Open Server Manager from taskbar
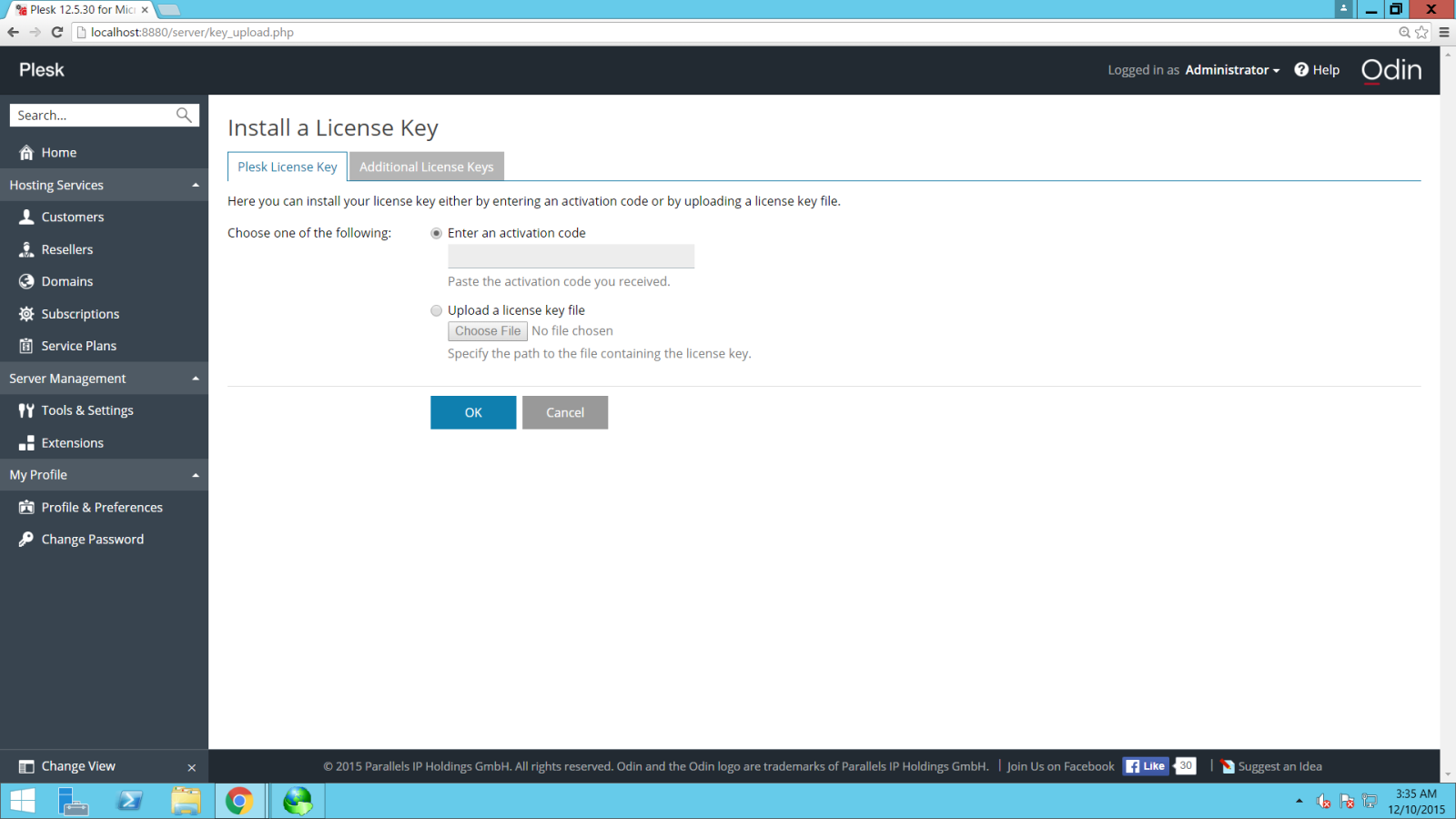The height and width of the screenshot is (819, 1456). (73, 801)
